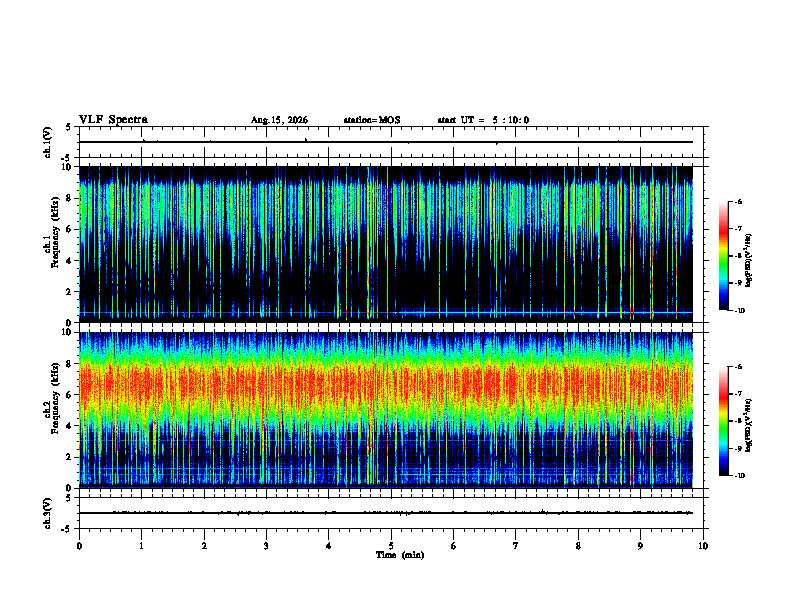Click the '-10' label on ch.1 color bar
Image resolution: width=792 pixels, height=612 pixels.
pos(739,311)
